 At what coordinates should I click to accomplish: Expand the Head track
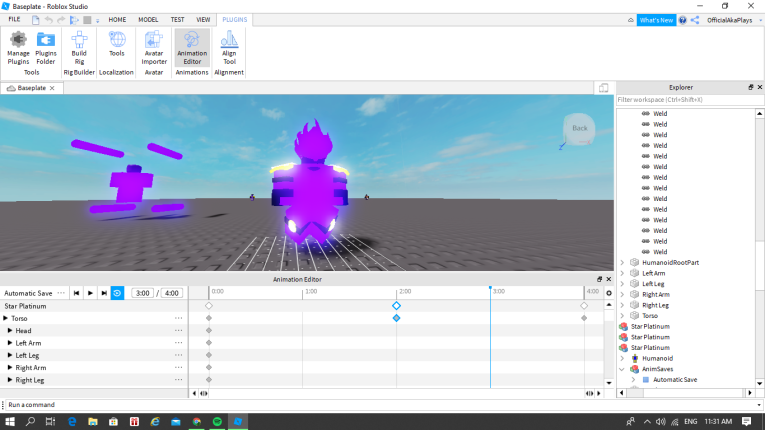coord(10,330)
